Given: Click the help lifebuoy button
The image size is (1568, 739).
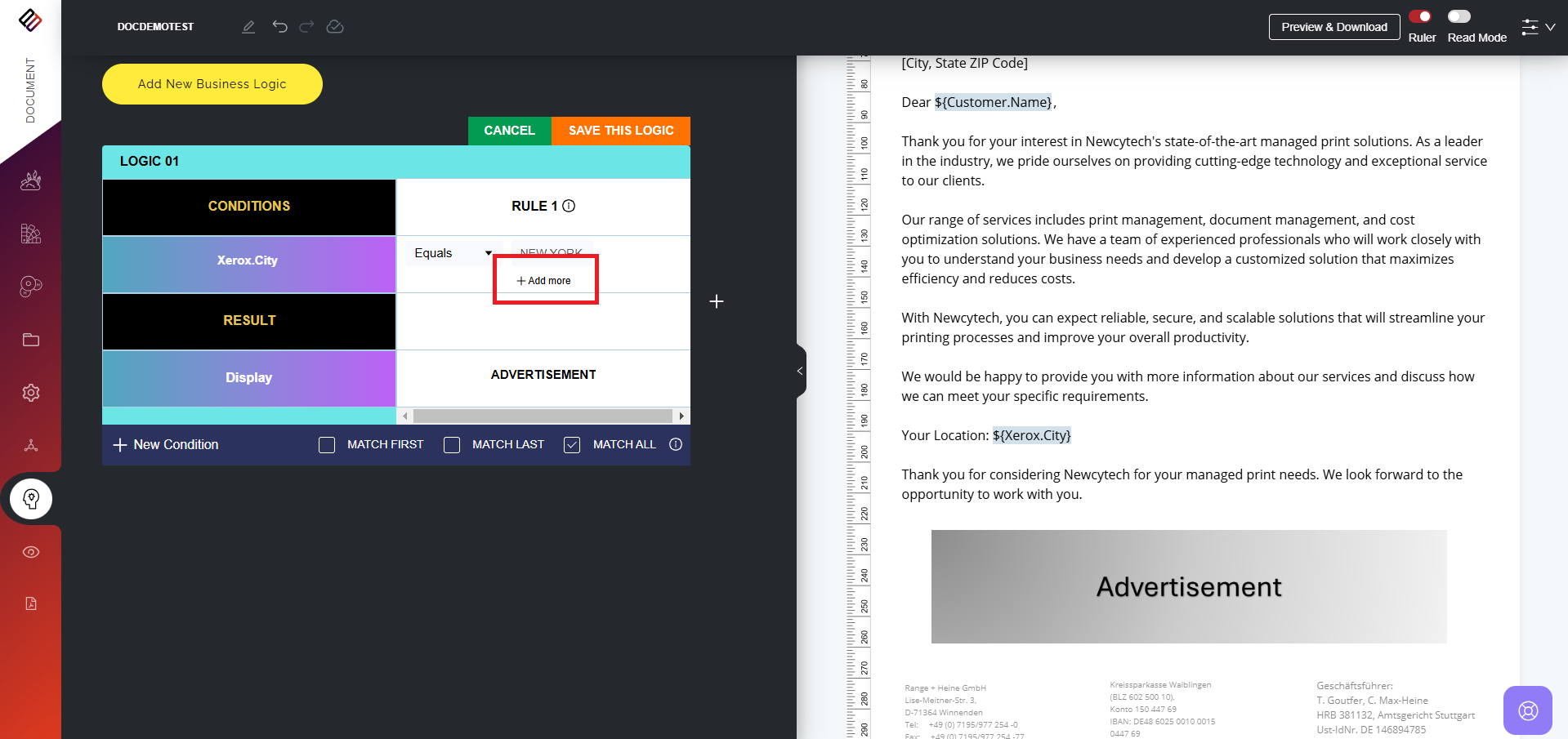Looking at the screenshot, I should coord(1527,710).
